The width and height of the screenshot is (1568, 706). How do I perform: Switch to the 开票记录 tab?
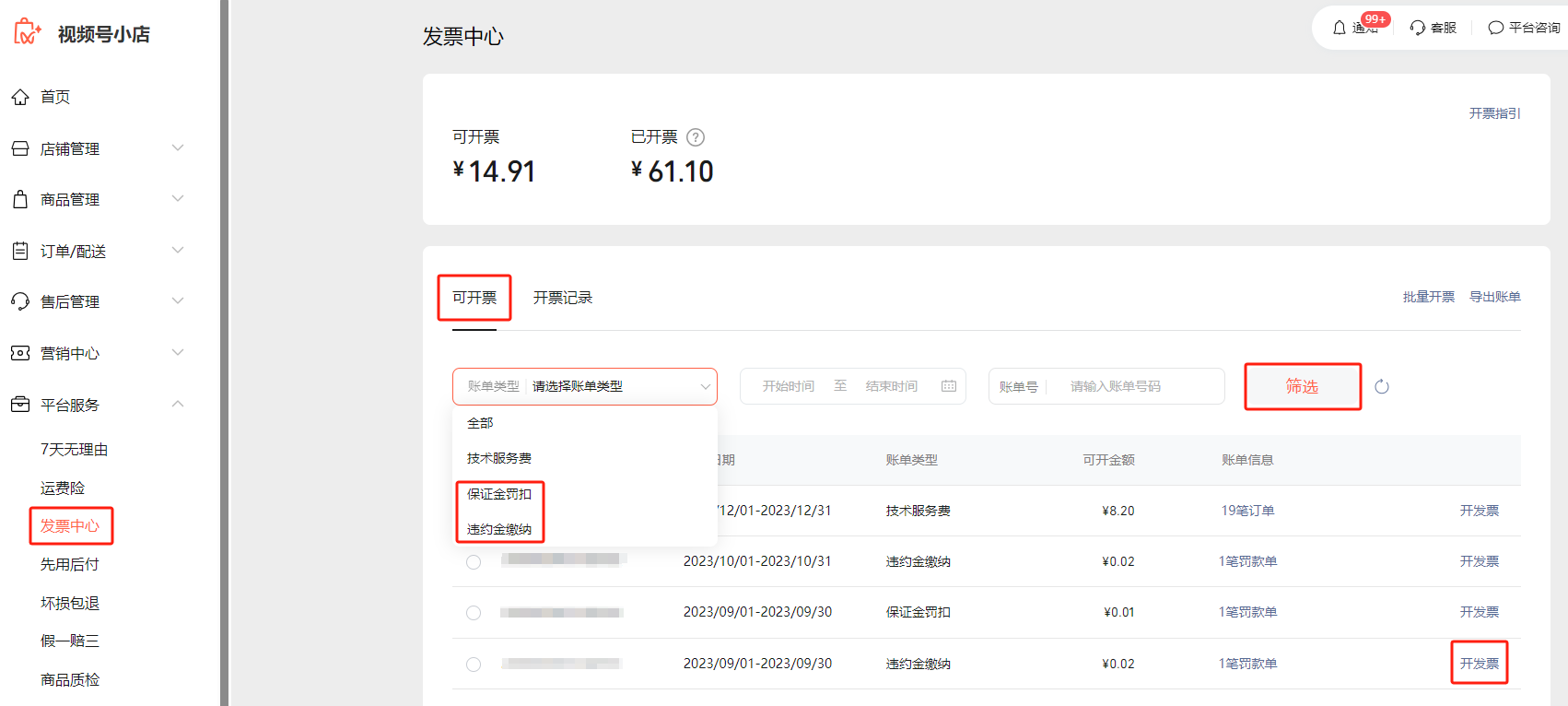pyautogui.click(x=562, y=298)
